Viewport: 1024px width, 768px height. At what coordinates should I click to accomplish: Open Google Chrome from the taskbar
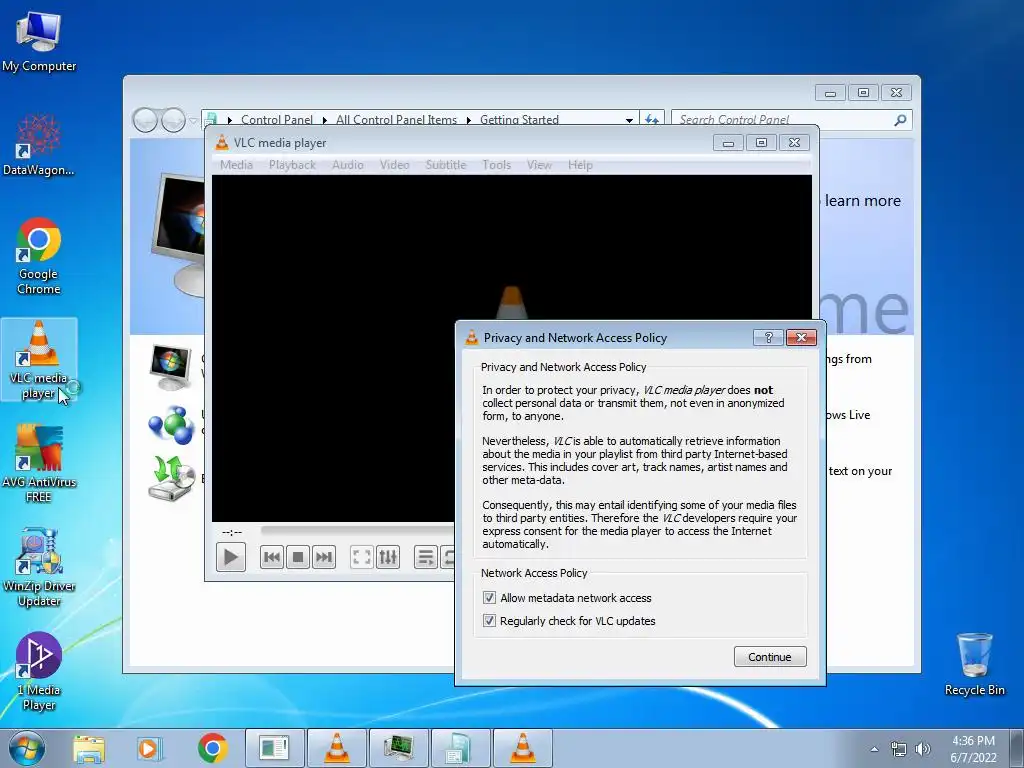(212, 748)
